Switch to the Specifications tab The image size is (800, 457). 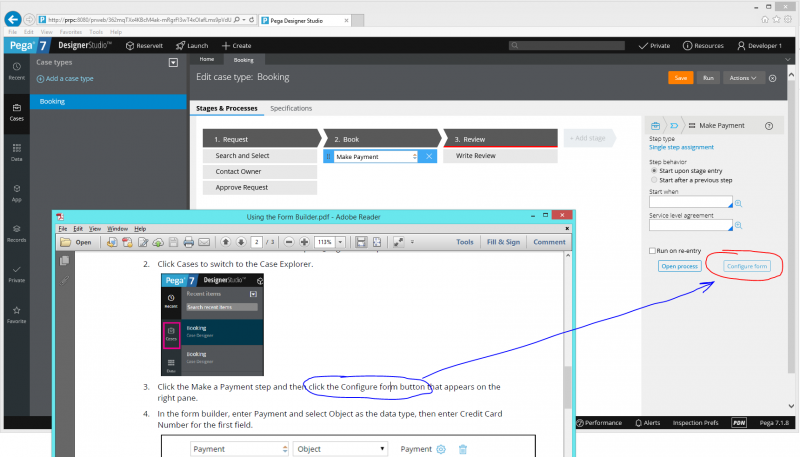pos(291,108)
